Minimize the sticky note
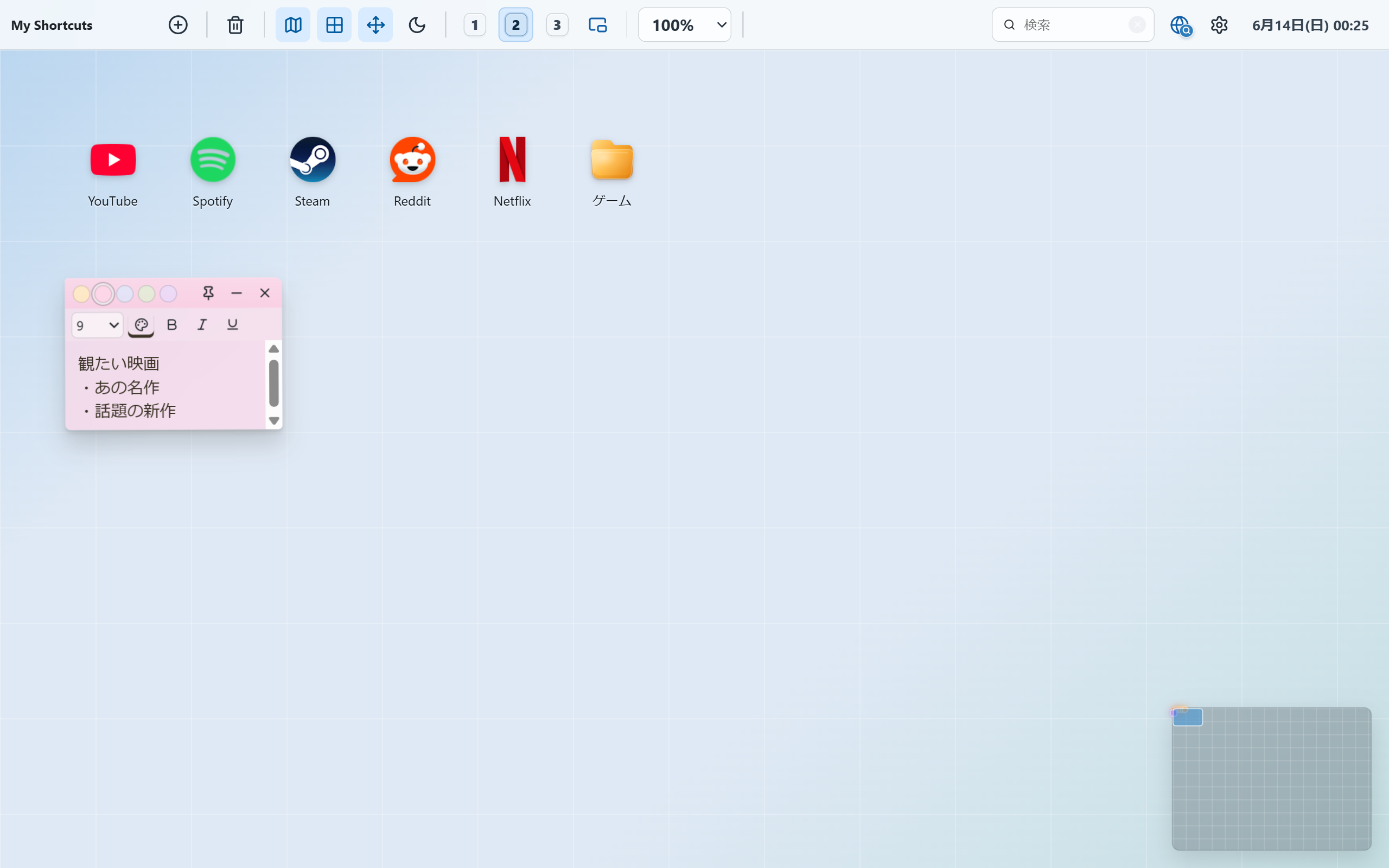The height and width of the screenshot is (868, 1389). coord(237,293)
